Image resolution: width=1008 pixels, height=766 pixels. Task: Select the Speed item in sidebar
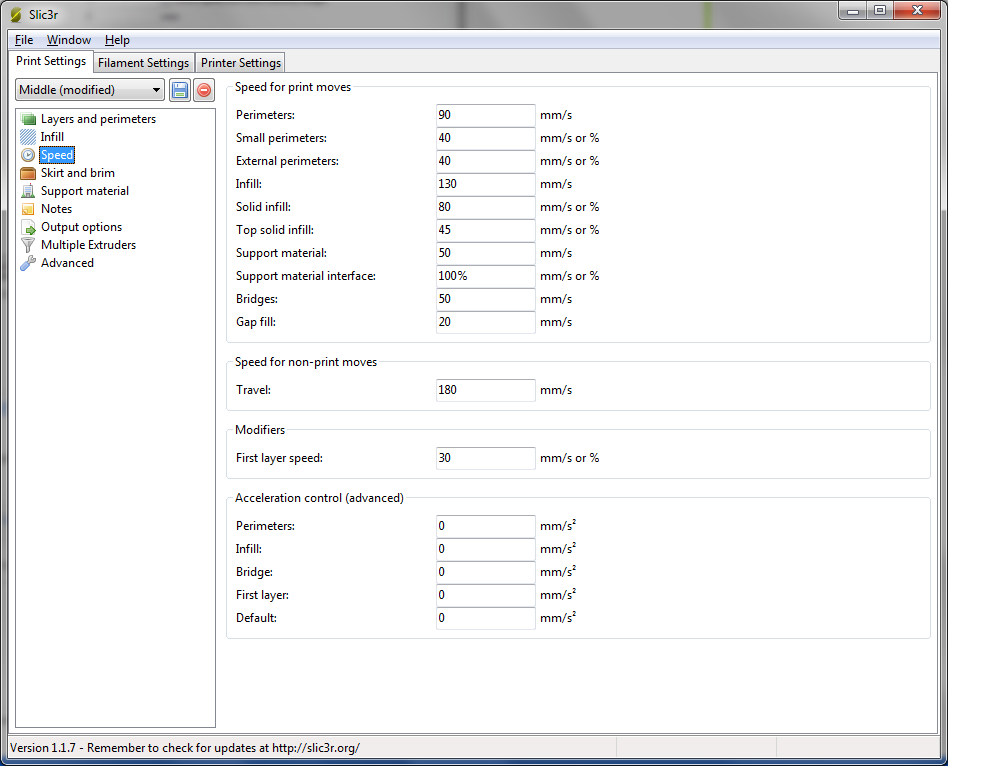point(57,155)
